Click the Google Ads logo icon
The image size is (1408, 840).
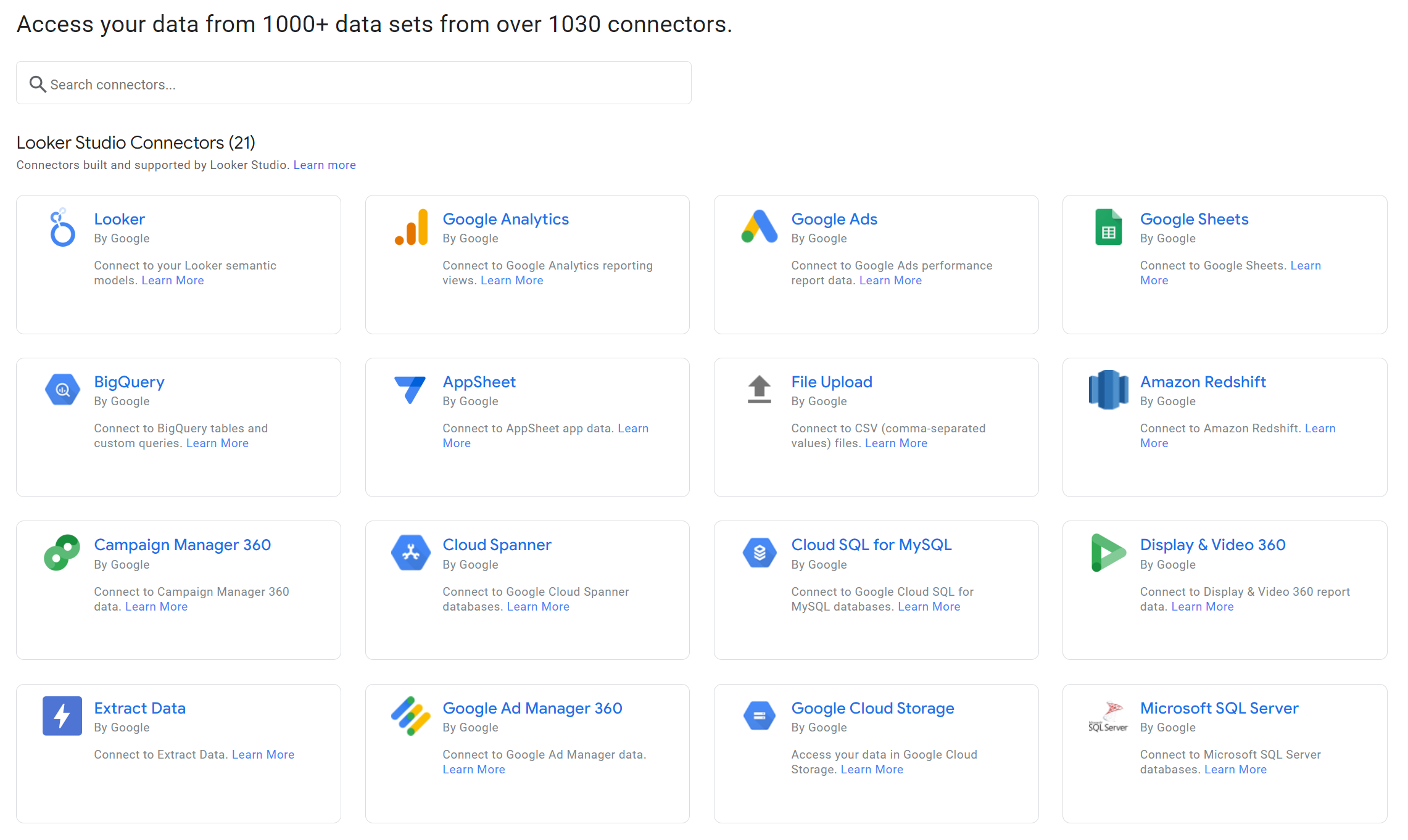tap(759, 227)
